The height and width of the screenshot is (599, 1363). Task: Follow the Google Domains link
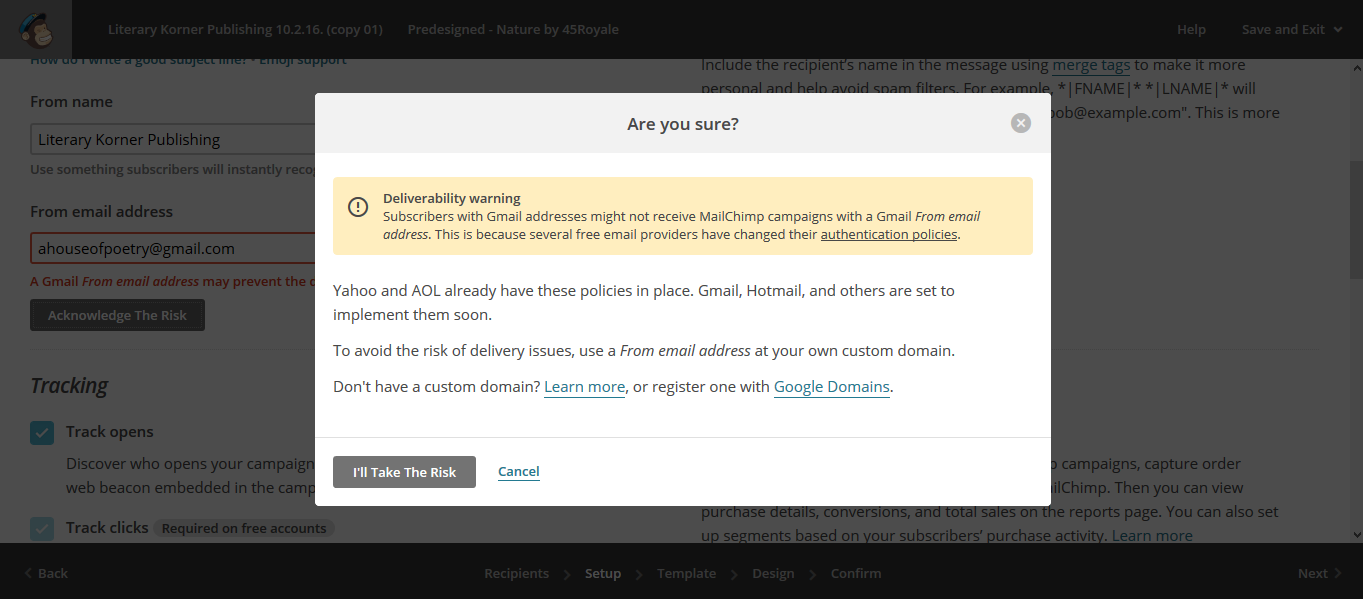[x=831, y=387]
